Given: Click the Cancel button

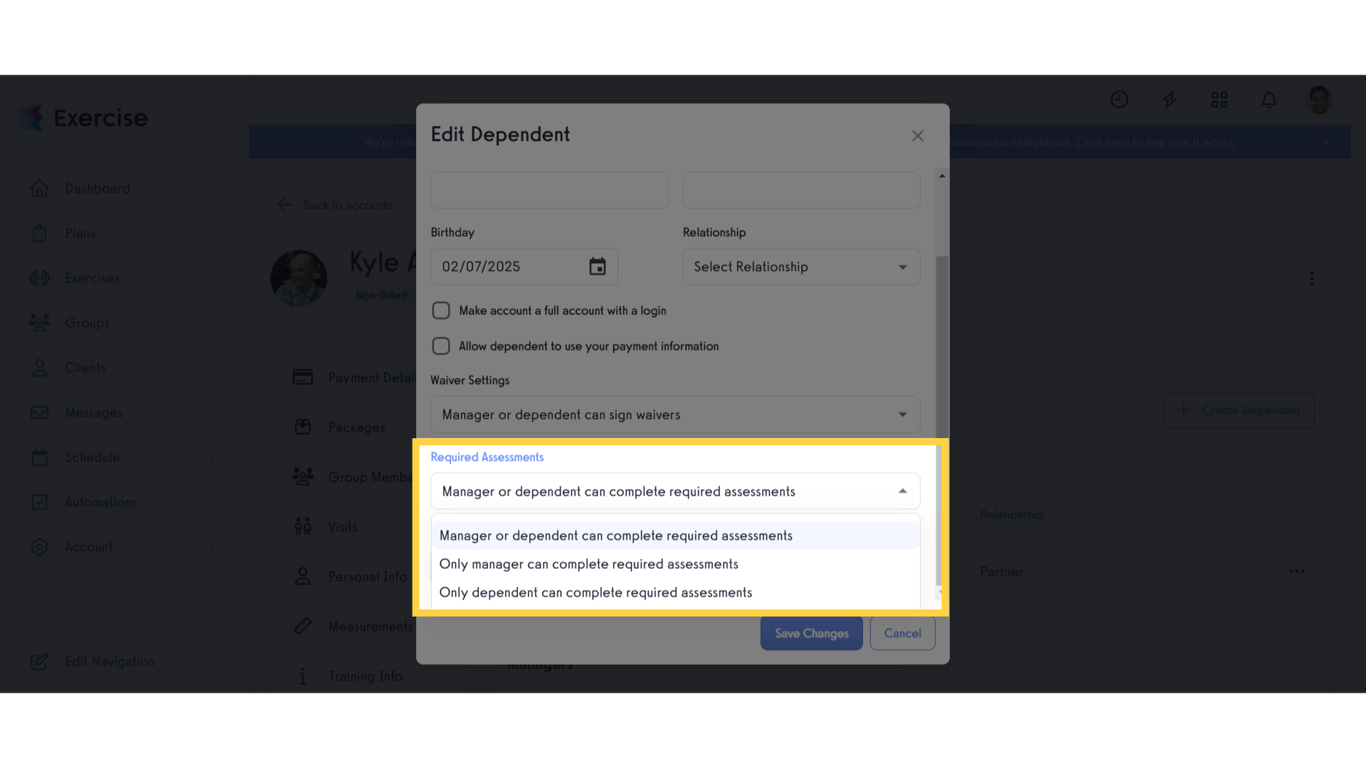Looking at the screenshot, I should tap(902, 633).
